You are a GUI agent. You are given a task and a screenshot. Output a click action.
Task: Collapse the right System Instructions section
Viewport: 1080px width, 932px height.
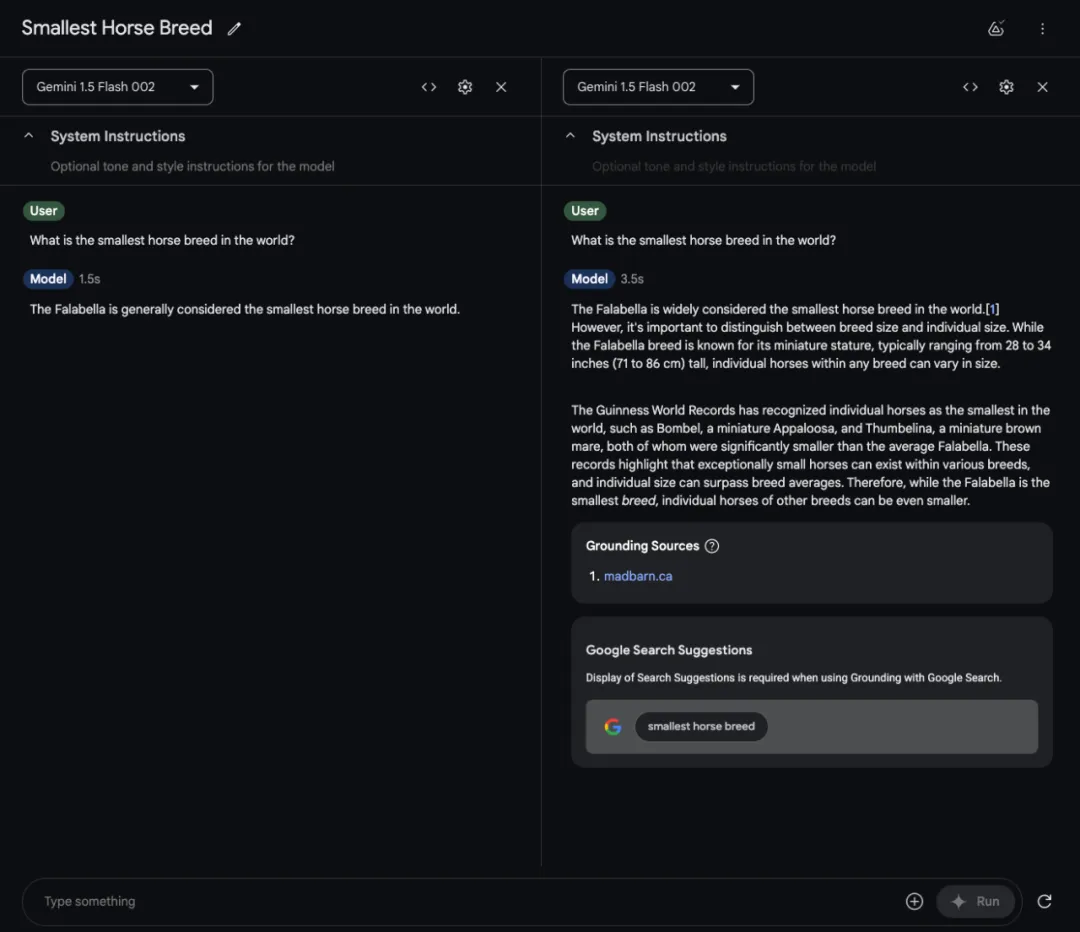click(570, 136)
